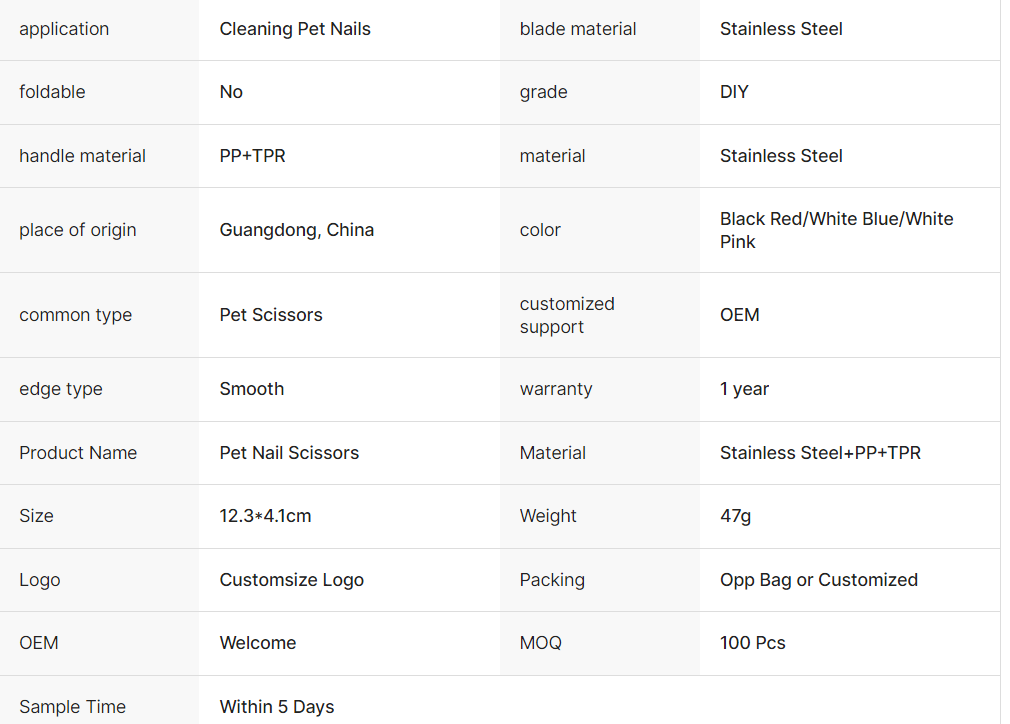The image size is (1010, 724).
Task: Select the "Guangdong, China" origin value
Action: pyautogui.click(x=296, y=230)
